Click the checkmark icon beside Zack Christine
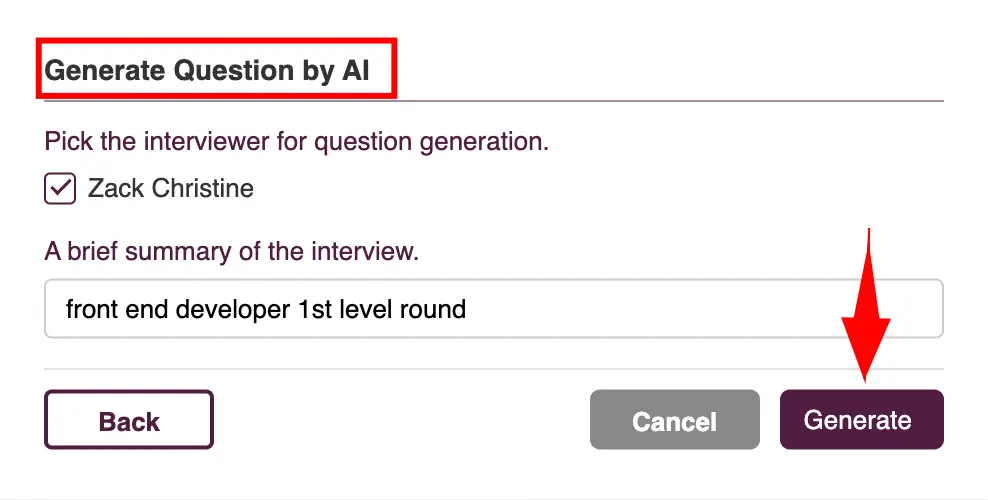 [60, 188]
